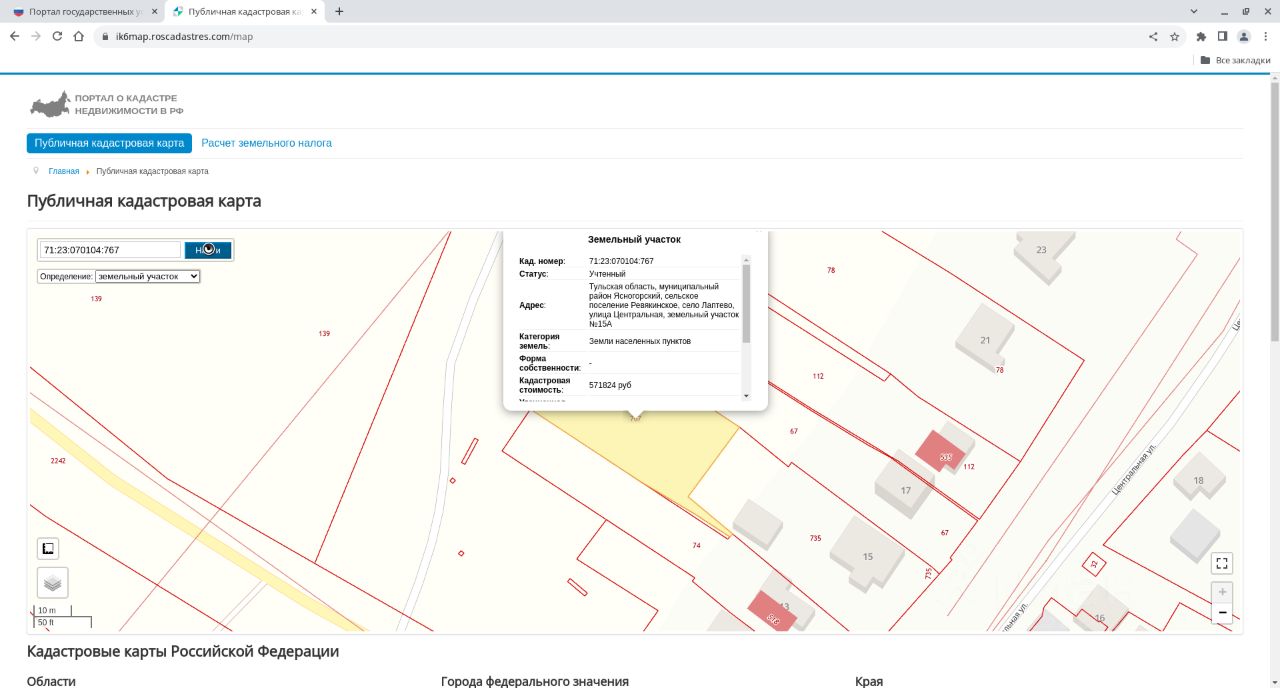1280x688 pixels.
Task: Click parcel label 74 on the map
Action: click(696, 545)
